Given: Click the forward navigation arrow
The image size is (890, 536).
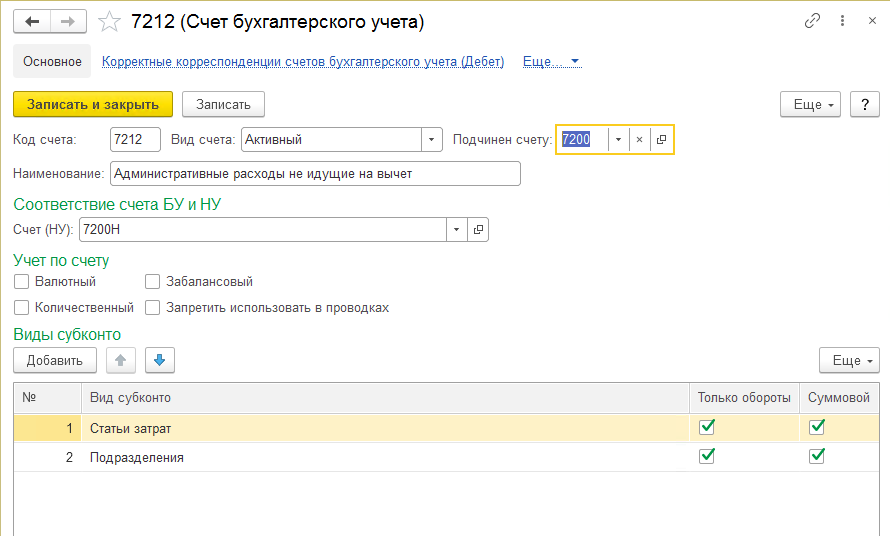Looking at the screenshot, I should [x=68, y=22].
